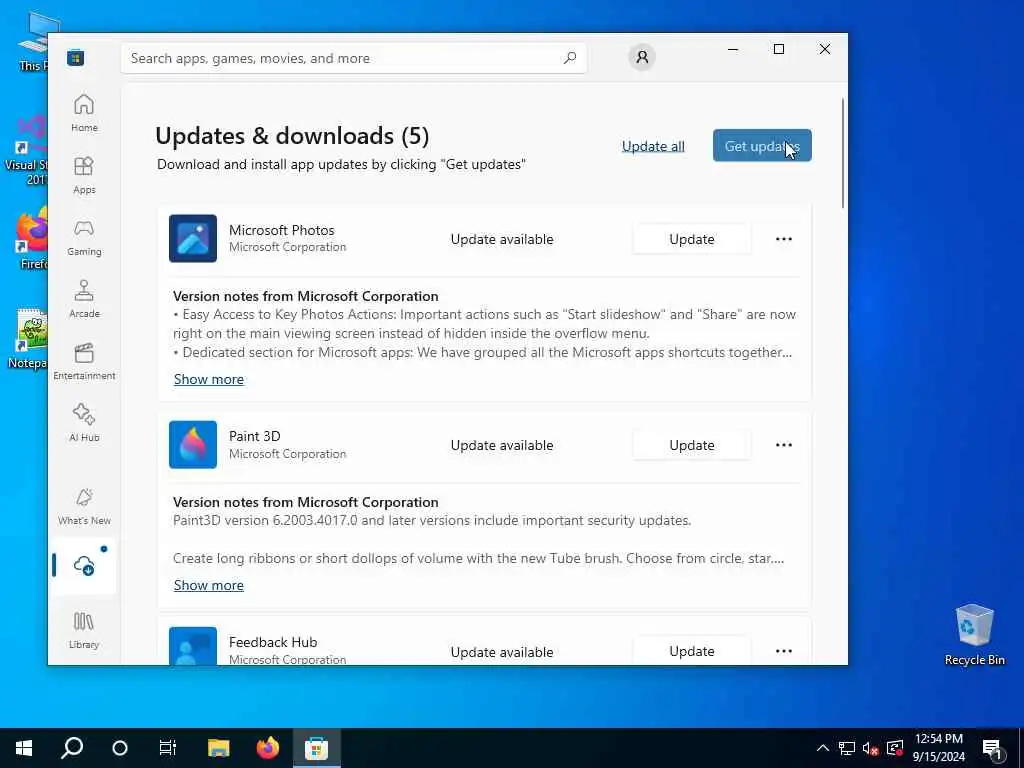Open the user account profile icon
Viewport: 1024px width, 768px height.
[x=642, y=57]
